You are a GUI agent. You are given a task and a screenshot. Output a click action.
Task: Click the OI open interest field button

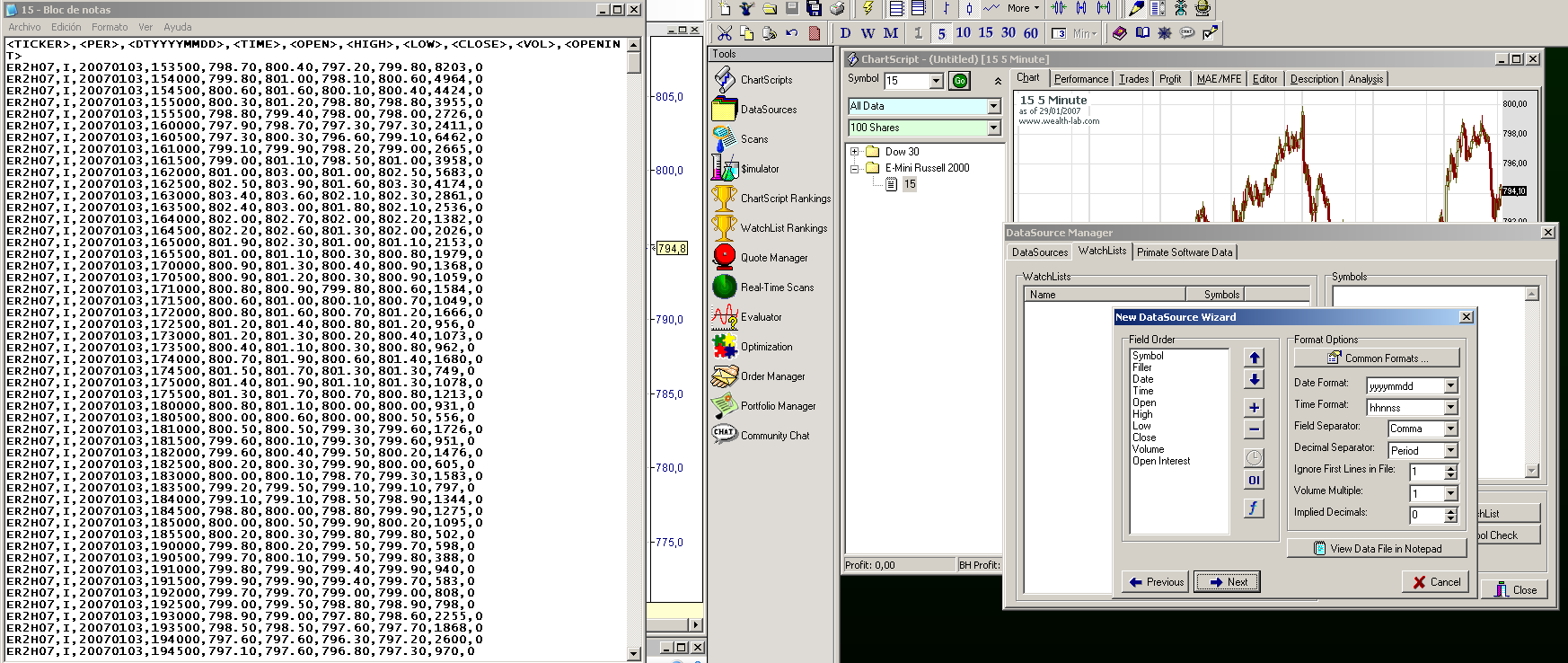coord(1255,481)
